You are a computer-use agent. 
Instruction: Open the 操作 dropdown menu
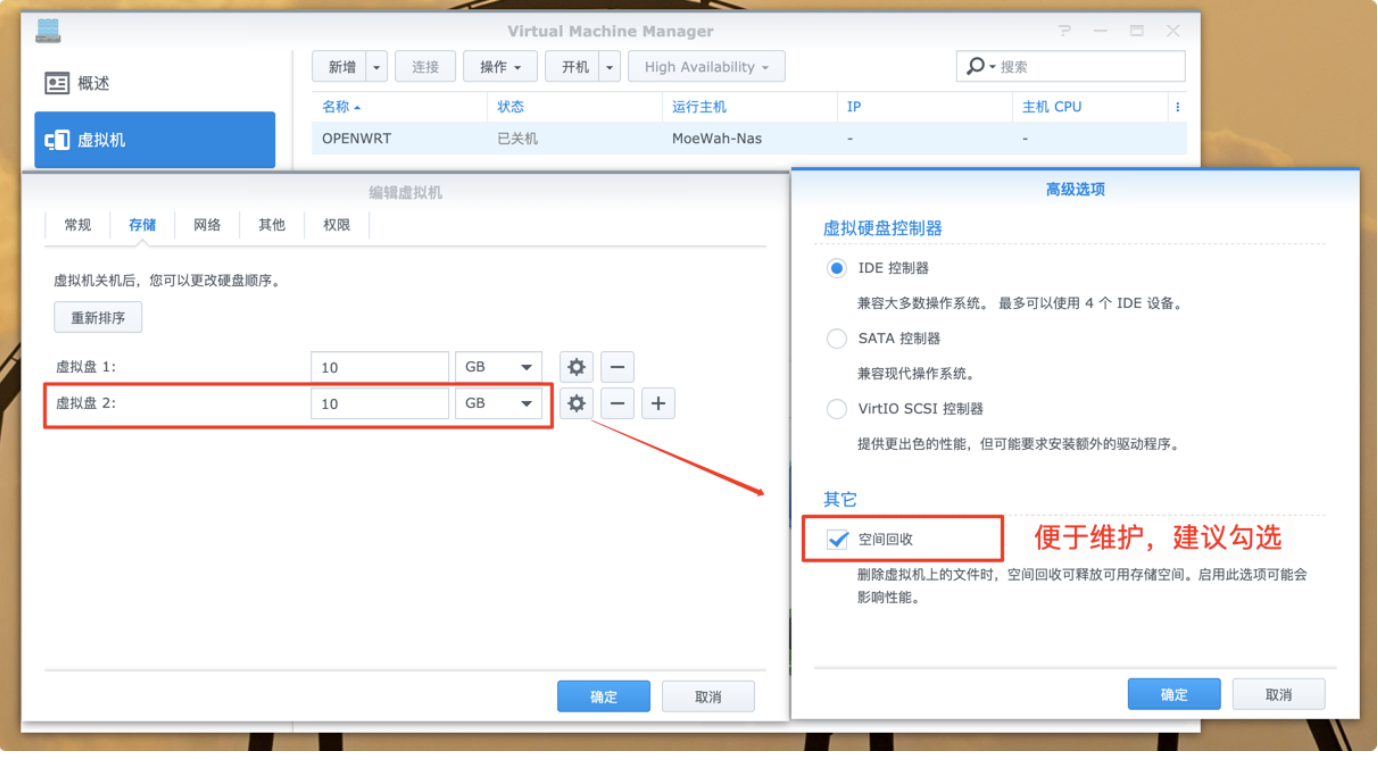click(500, 67)
